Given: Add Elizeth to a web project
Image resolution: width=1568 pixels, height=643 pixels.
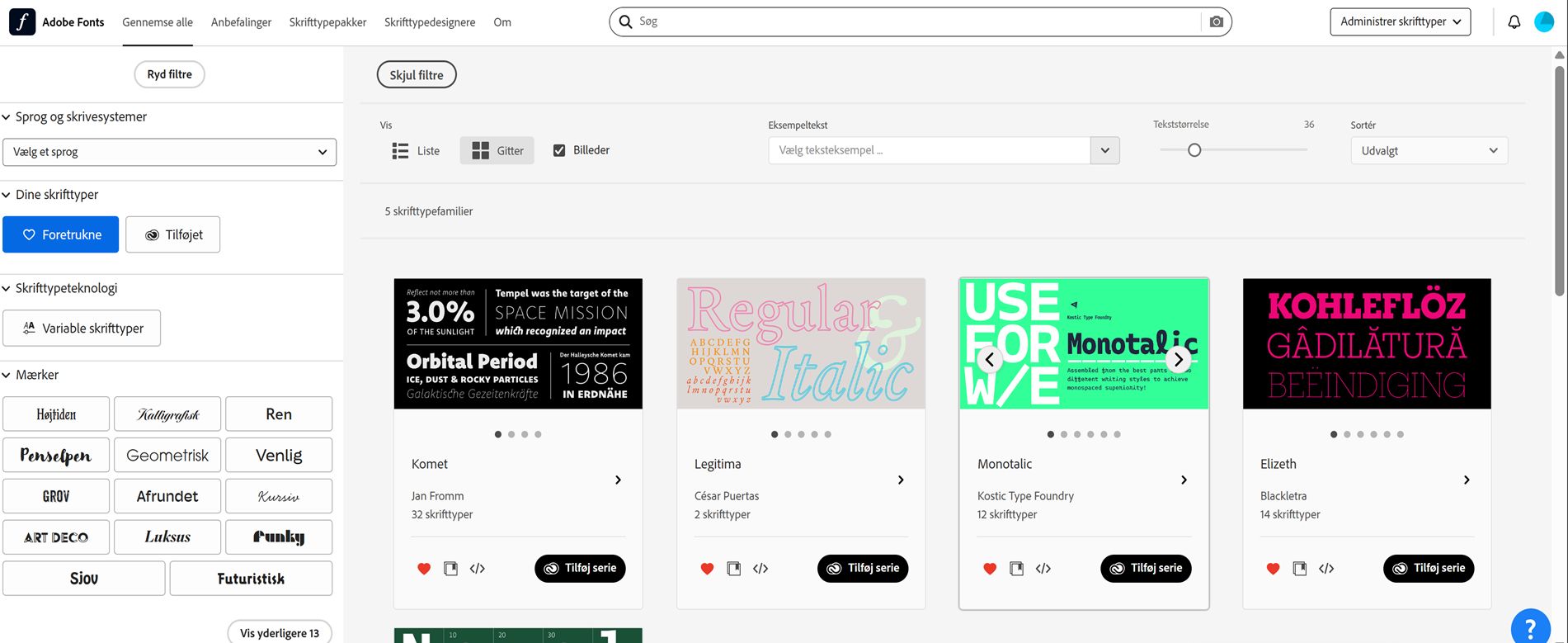Looking at the screenshot, I should click(x=1299, y=569).
